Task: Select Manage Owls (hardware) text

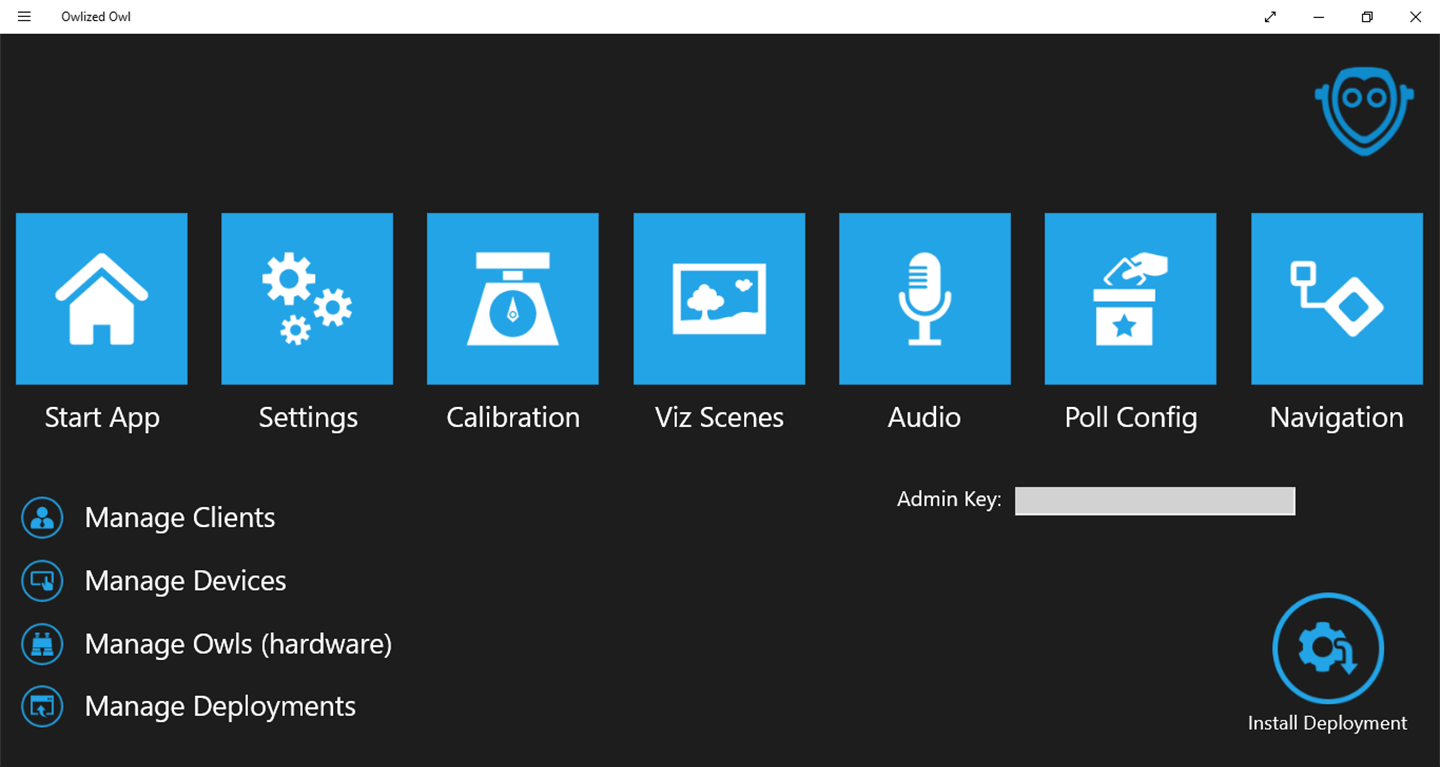Action: tap(238, 644)
